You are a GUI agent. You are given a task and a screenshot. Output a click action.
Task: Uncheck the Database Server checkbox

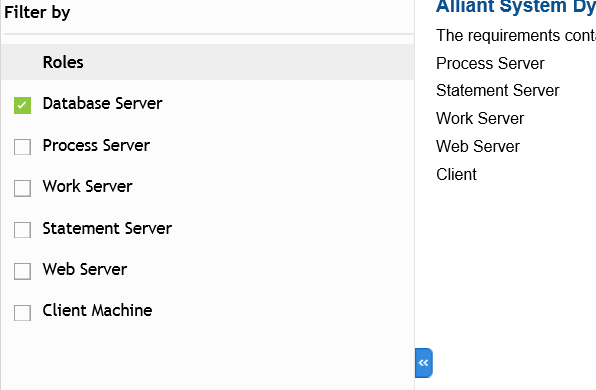22,105
